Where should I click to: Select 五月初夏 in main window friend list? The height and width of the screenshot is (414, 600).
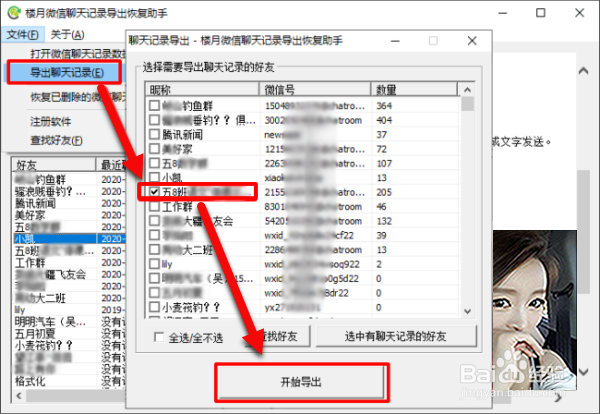click(x=35, y=333)
